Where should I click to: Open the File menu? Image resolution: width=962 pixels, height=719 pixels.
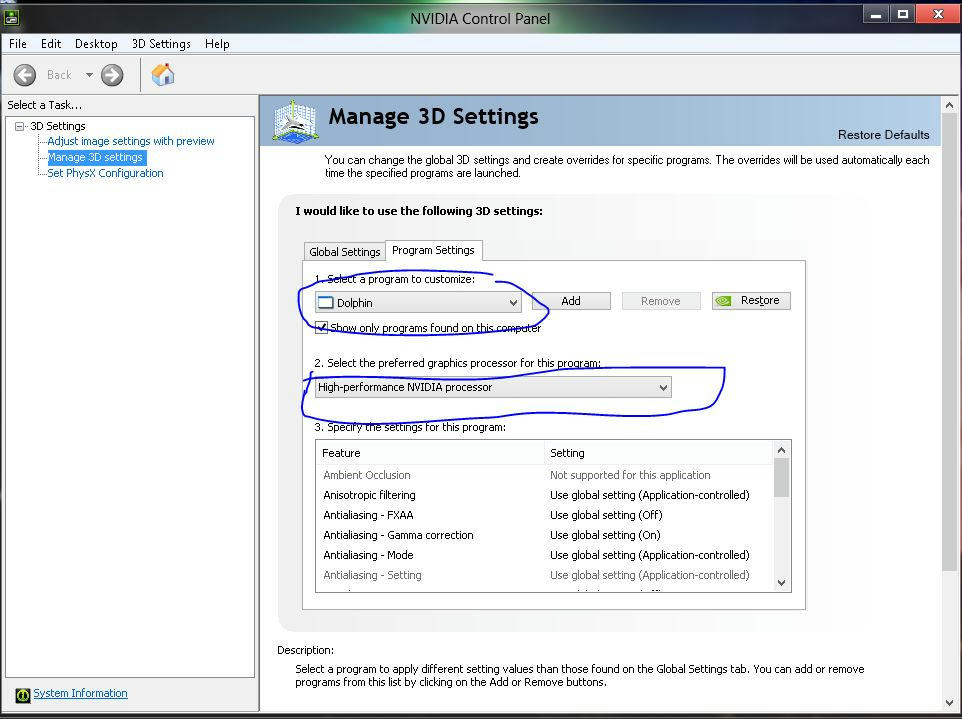click(18, 44)
